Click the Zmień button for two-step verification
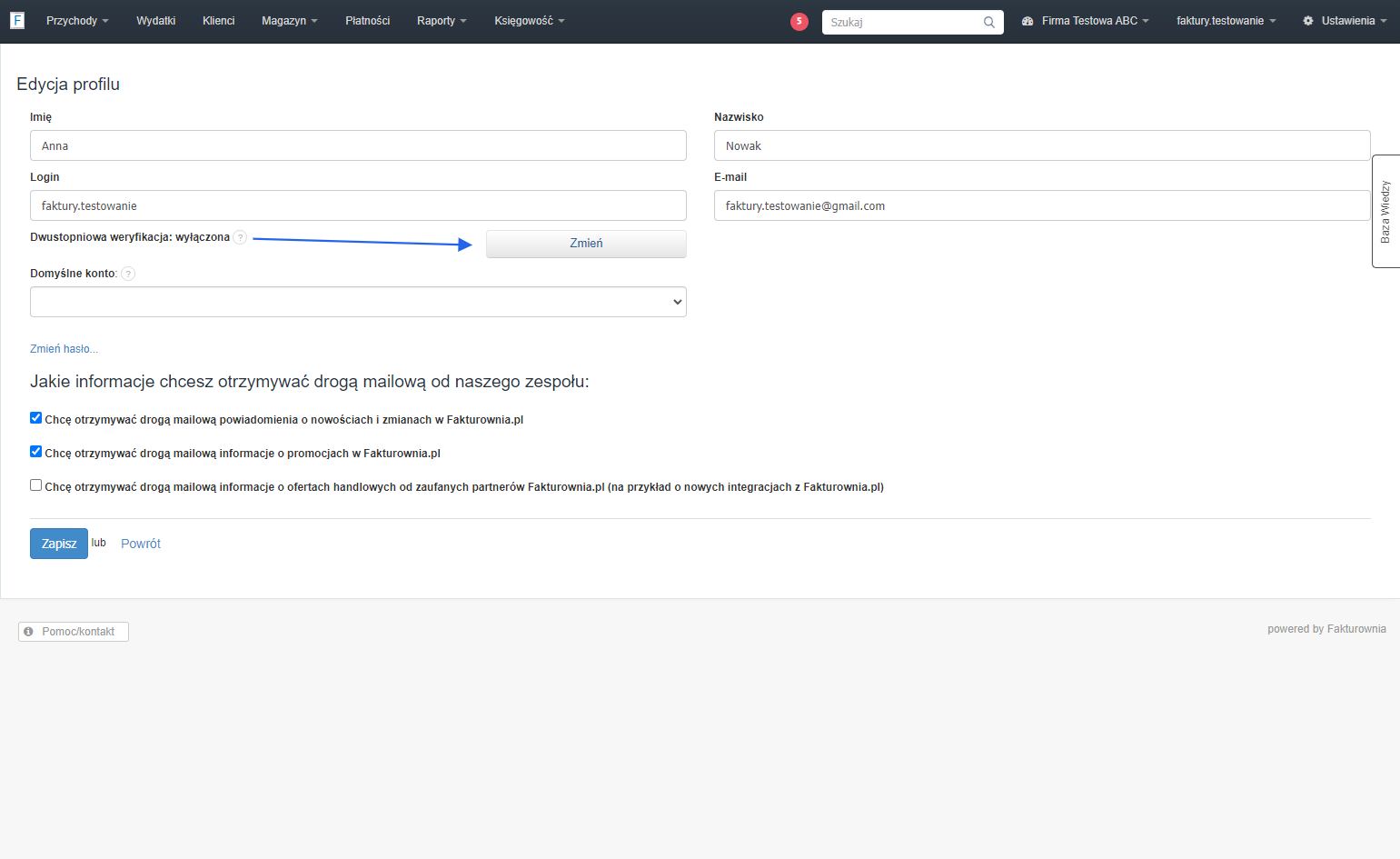This screenshot has height=859, width=1400. point(586,244)
